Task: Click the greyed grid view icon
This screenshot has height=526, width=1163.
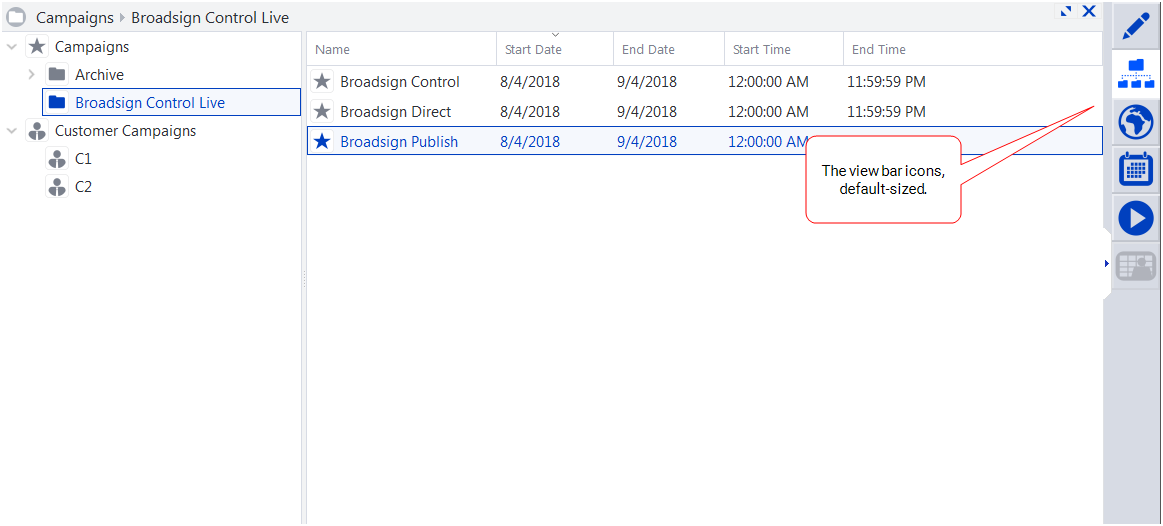Action: pos(1136,266)
